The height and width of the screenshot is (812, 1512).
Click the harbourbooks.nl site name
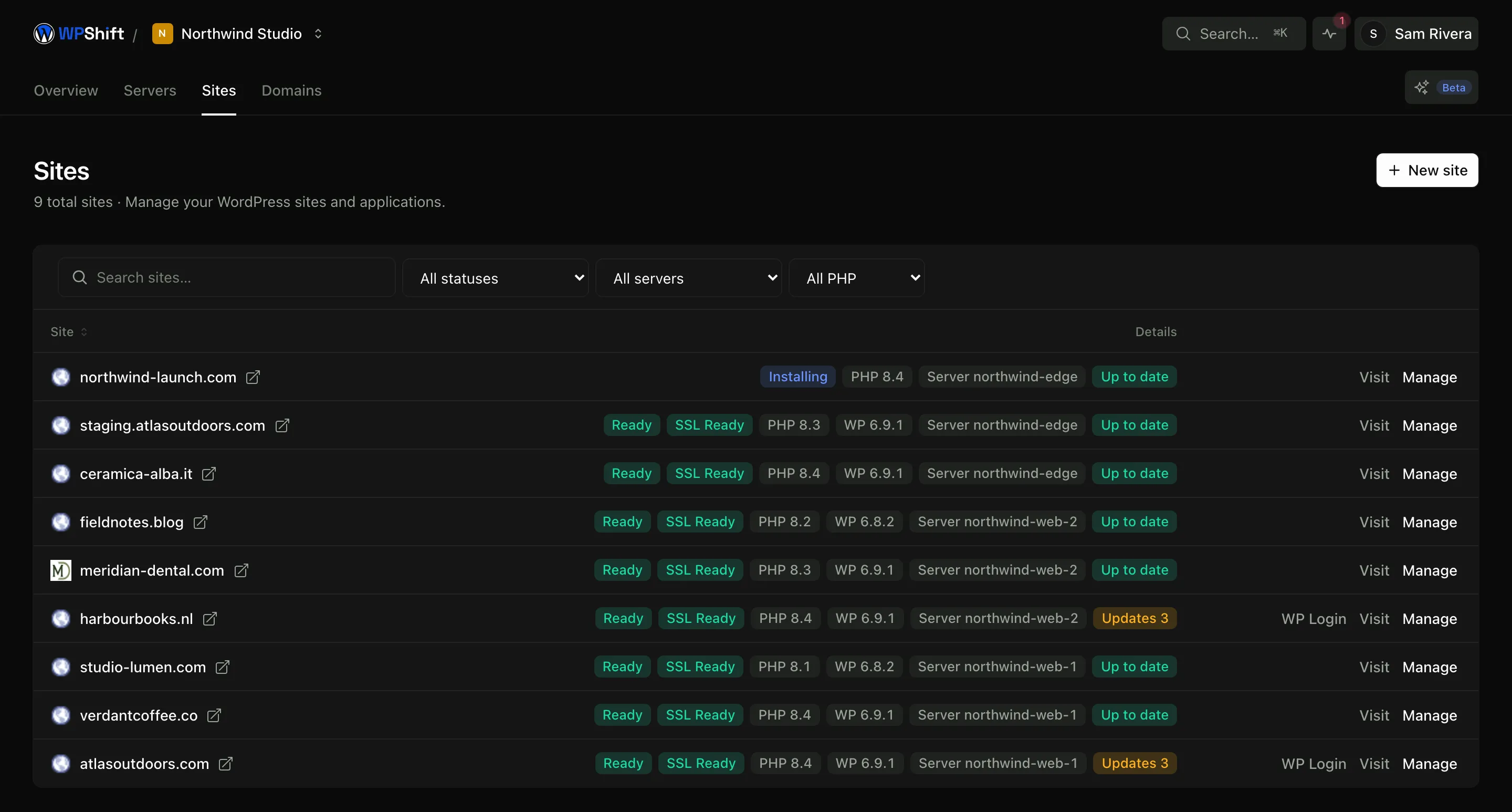(136, 619)
